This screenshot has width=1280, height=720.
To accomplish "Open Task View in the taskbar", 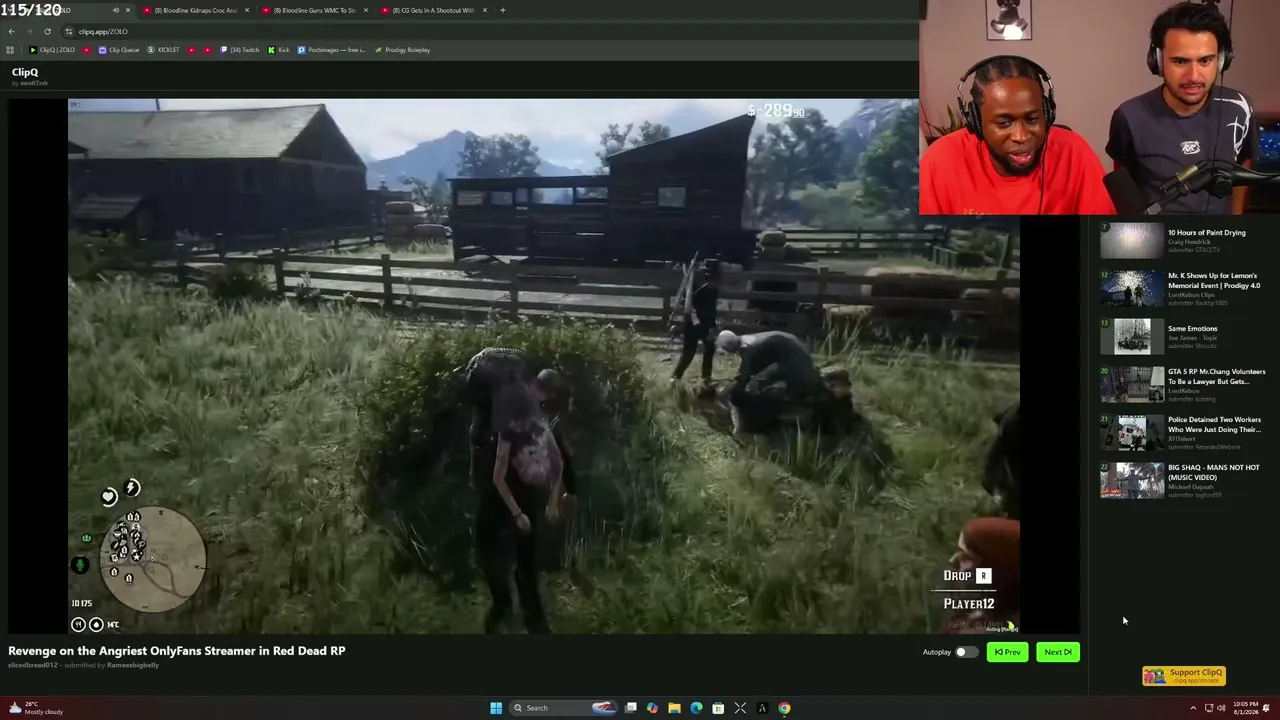I will [631, 708].
